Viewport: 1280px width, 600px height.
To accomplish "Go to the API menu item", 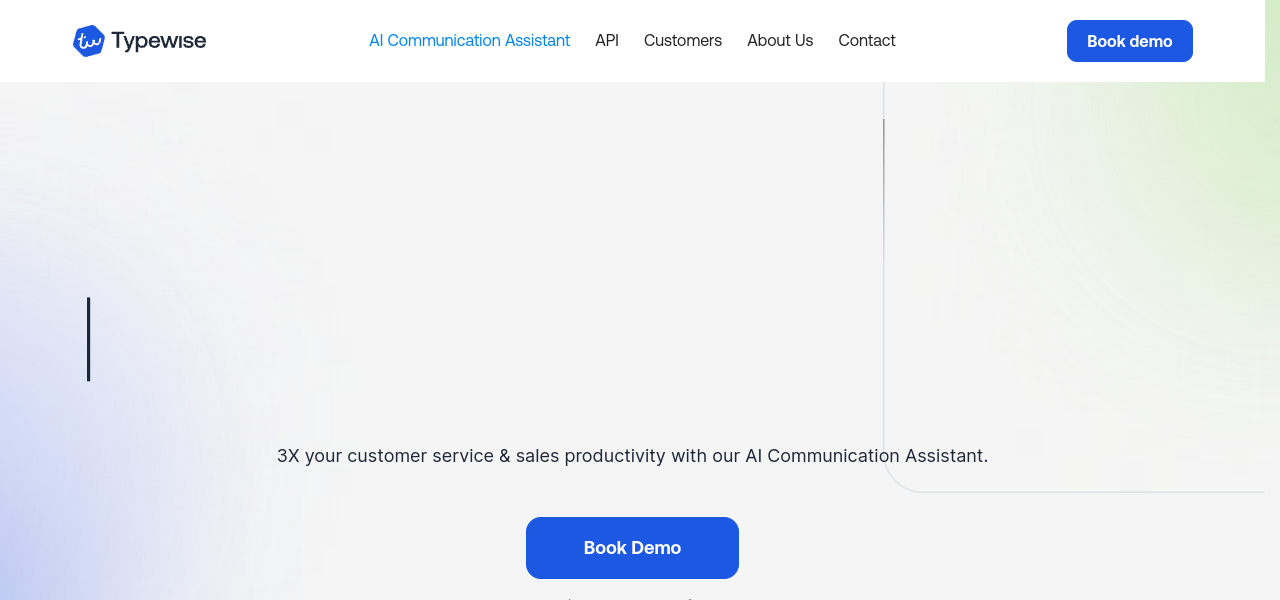I will pyautogui.click(x=607, y=41).
